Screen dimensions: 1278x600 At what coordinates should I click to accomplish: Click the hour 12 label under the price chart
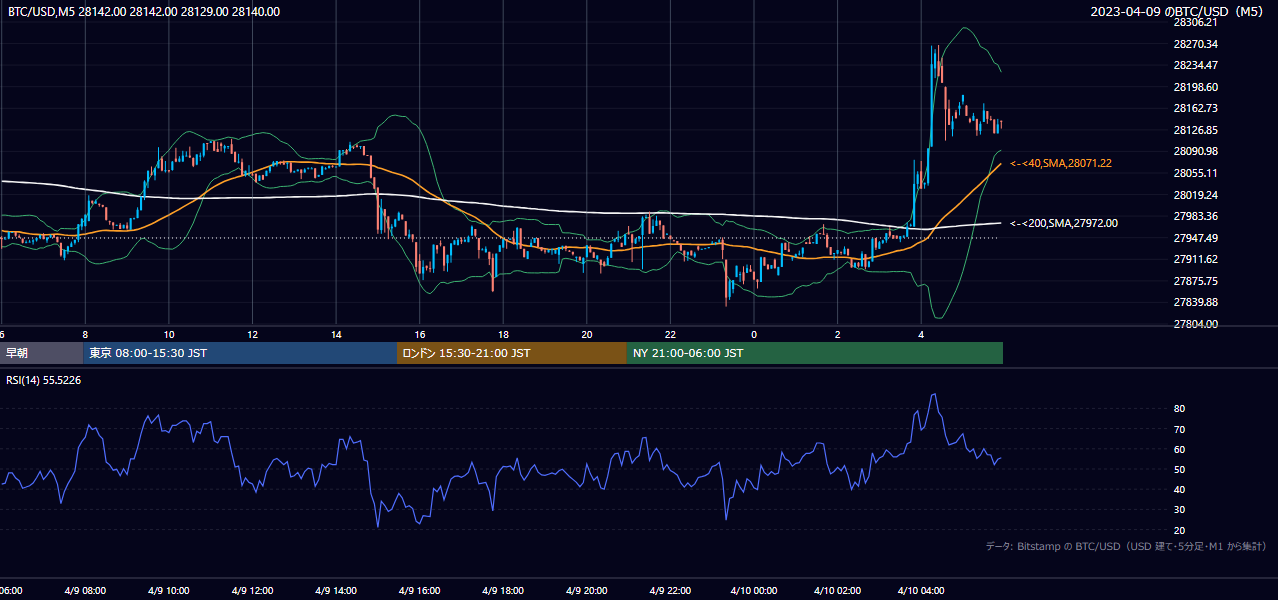pos(253,335)
